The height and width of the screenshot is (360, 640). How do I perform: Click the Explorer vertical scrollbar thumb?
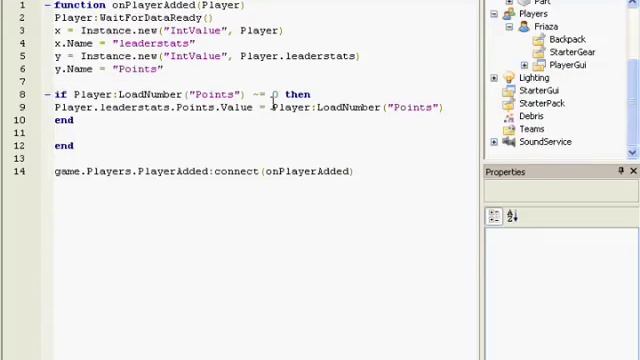point(632,102)
